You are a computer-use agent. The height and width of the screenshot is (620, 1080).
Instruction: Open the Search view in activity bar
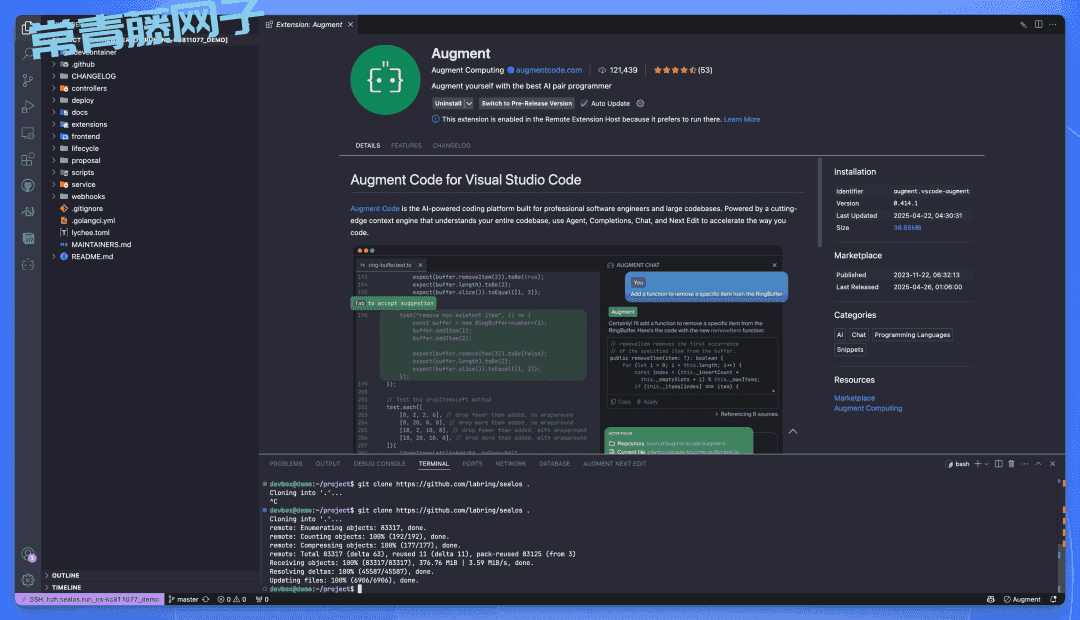tap(28, 54)
